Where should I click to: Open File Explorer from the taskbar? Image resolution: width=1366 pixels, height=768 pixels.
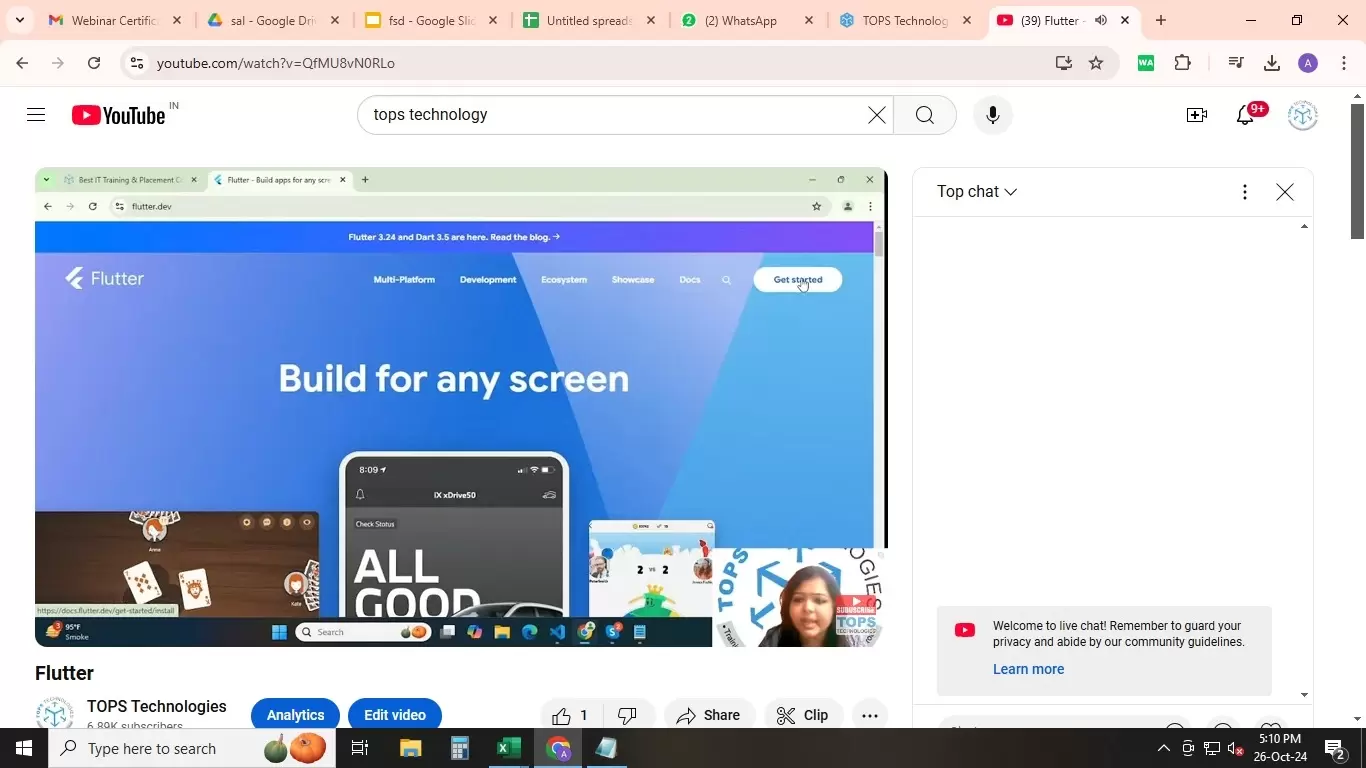411,748
